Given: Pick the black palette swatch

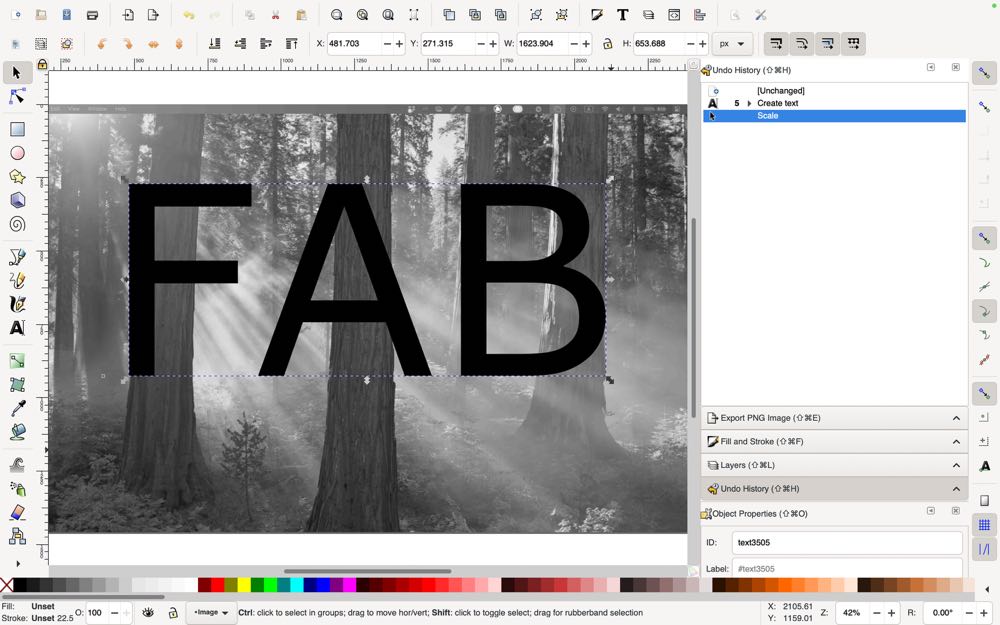Looking at the screenshot, I should (x=20, y=585).
